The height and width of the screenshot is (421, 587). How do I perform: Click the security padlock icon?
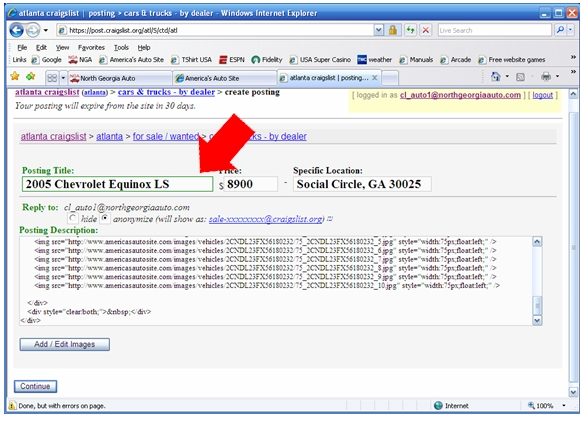pyautogui.click(x=393, y=30)
